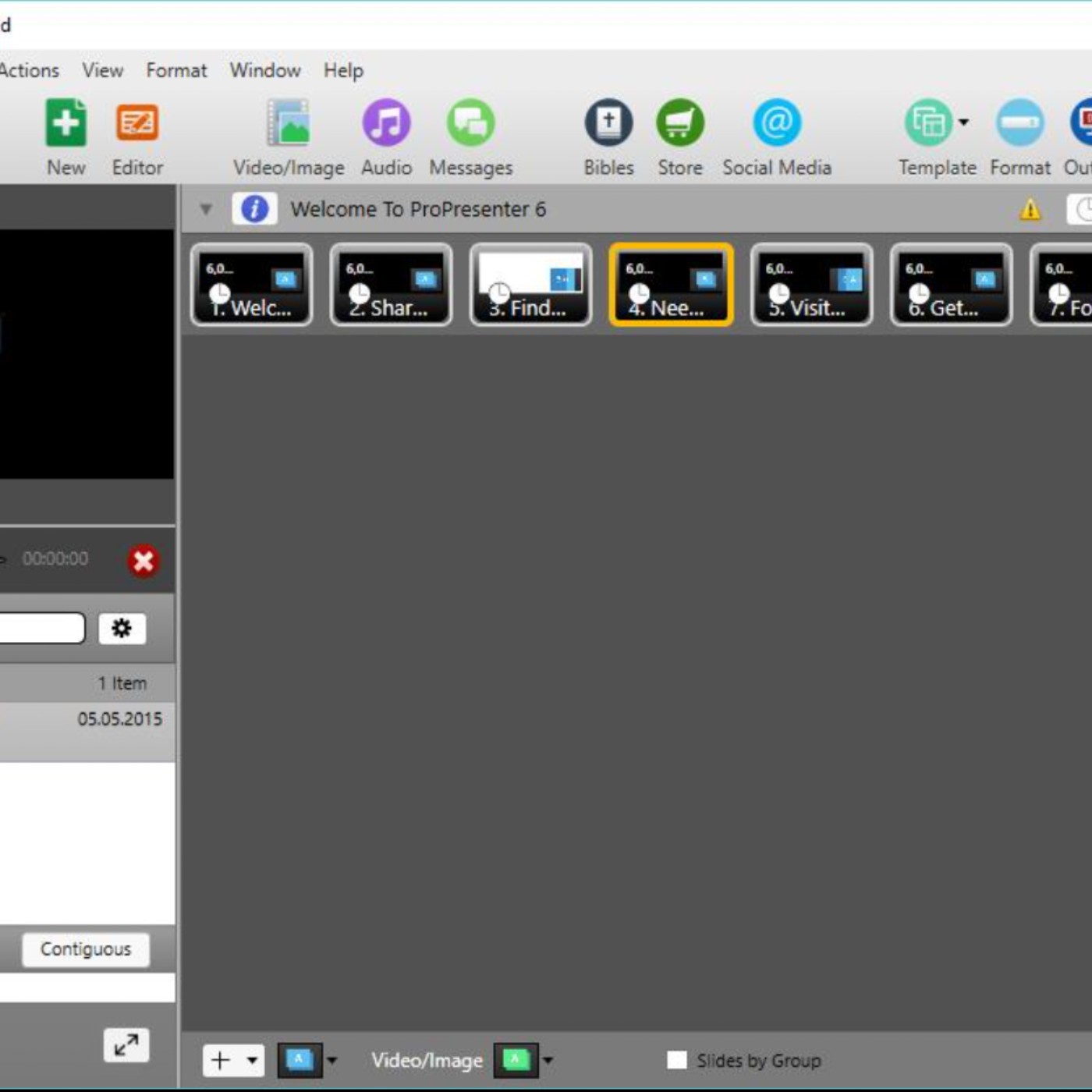
Task: Open the Actions menu
Action: pyautogui.click(x=29, y=70)
